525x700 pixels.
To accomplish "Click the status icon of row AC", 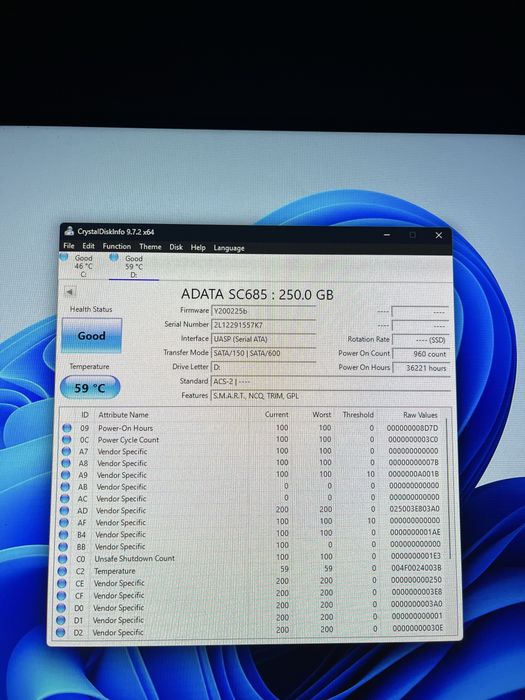I will pyautogui.click(x=65, y=498).
